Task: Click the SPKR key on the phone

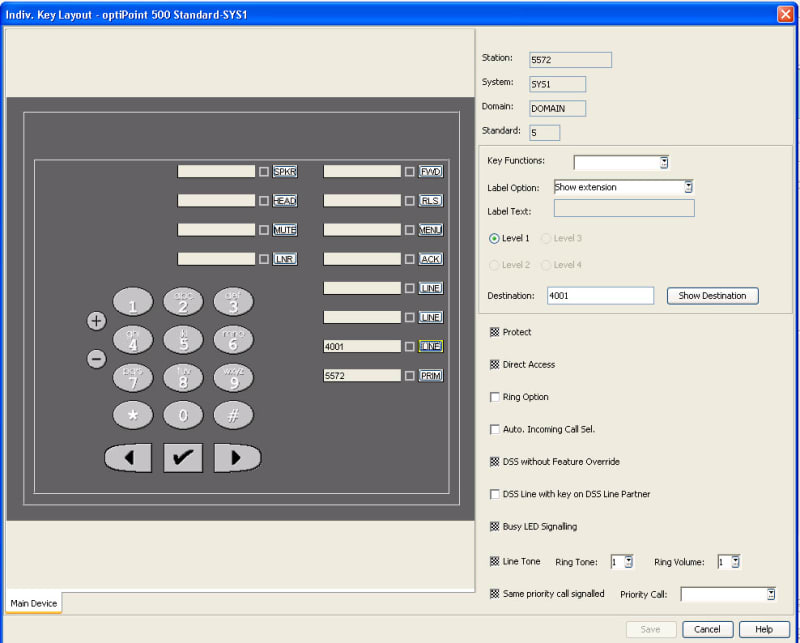Action: coord(285,171)
